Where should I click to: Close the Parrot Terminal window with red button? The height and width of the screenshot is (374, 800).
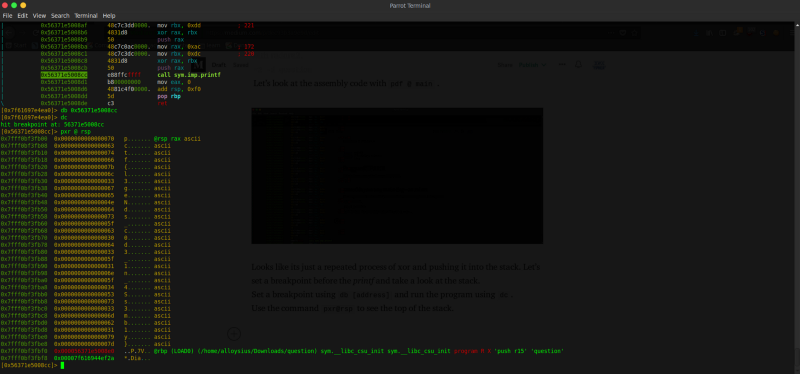pos(5,5)
